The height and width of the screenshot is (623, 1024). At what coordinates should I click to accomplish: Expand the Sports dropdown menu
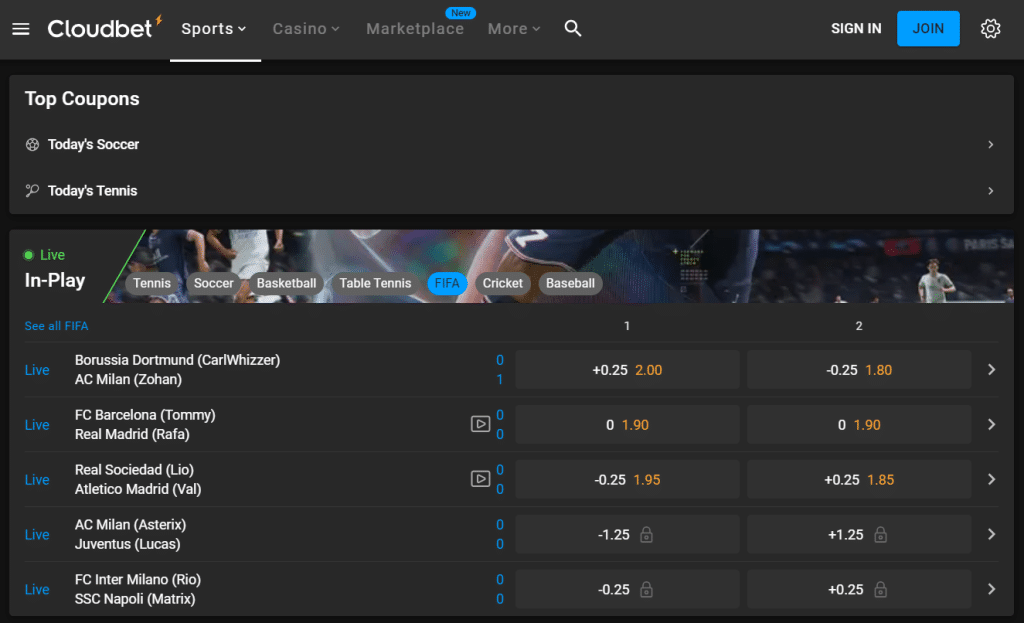[214, 29]
